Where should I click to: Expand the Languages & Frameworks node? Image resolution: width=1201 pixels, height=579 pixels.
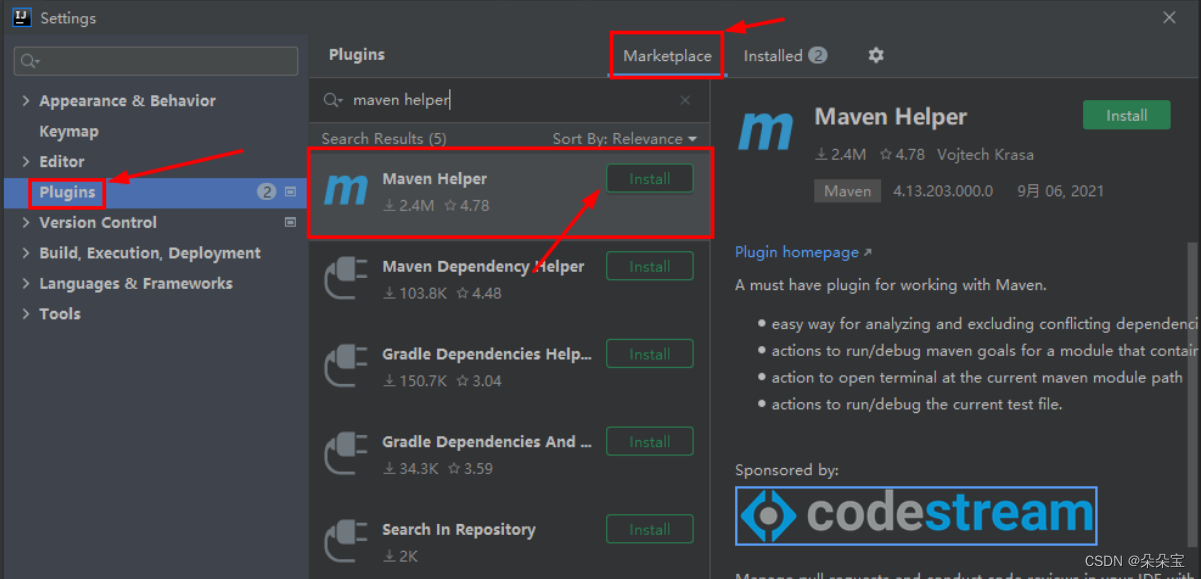click(x=26, y=283)
